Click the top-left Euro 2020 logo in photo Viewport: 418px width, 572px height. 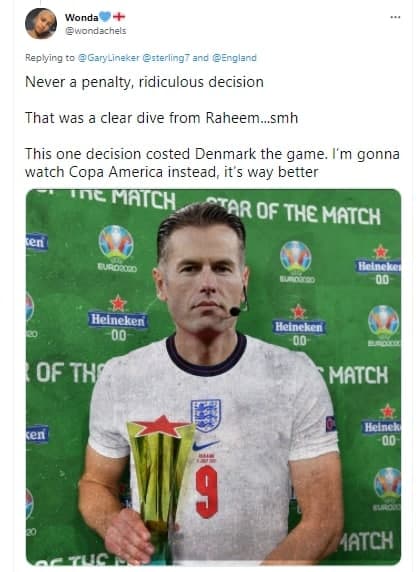tap(116, 248)
